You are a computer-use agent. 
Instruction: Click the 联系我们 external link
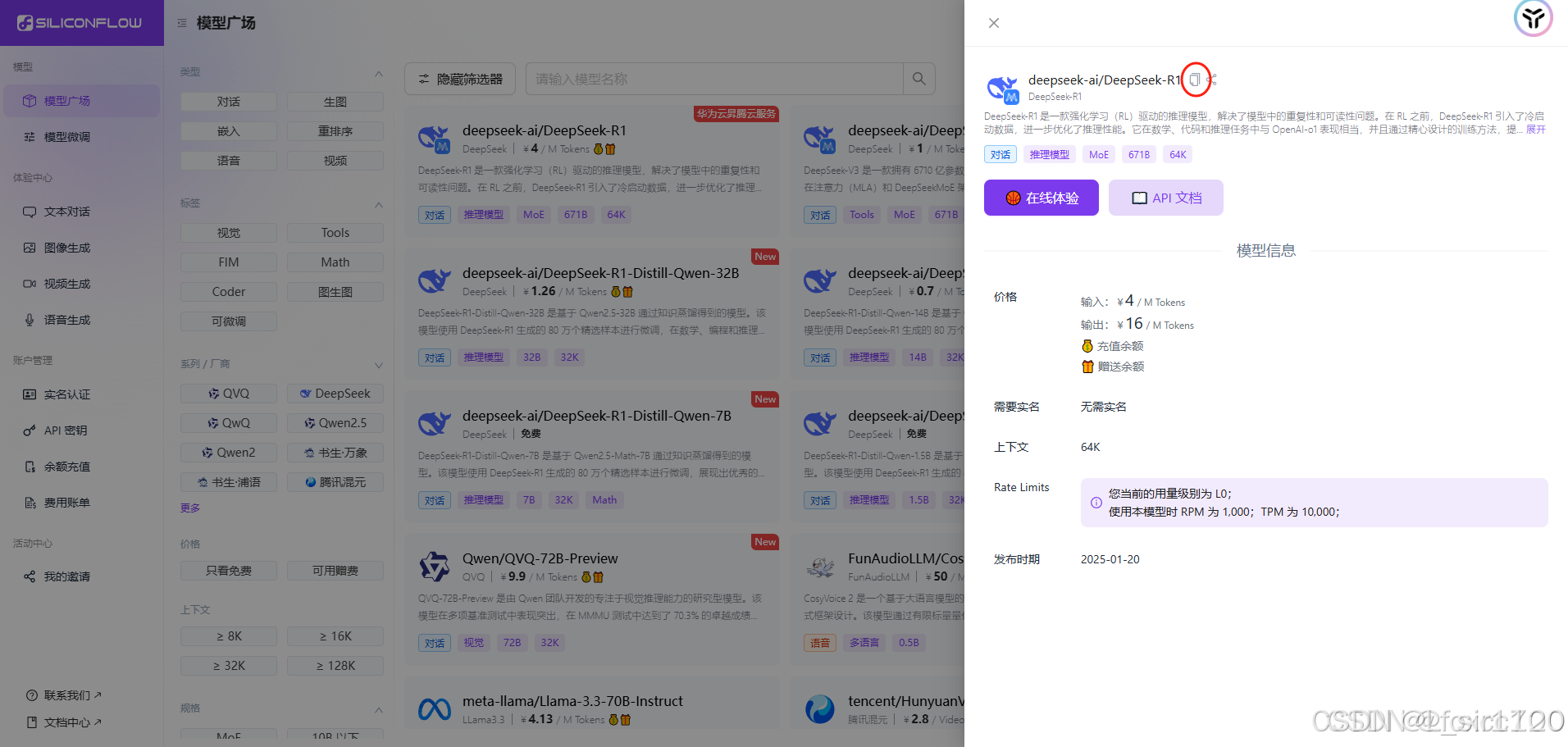64,695
